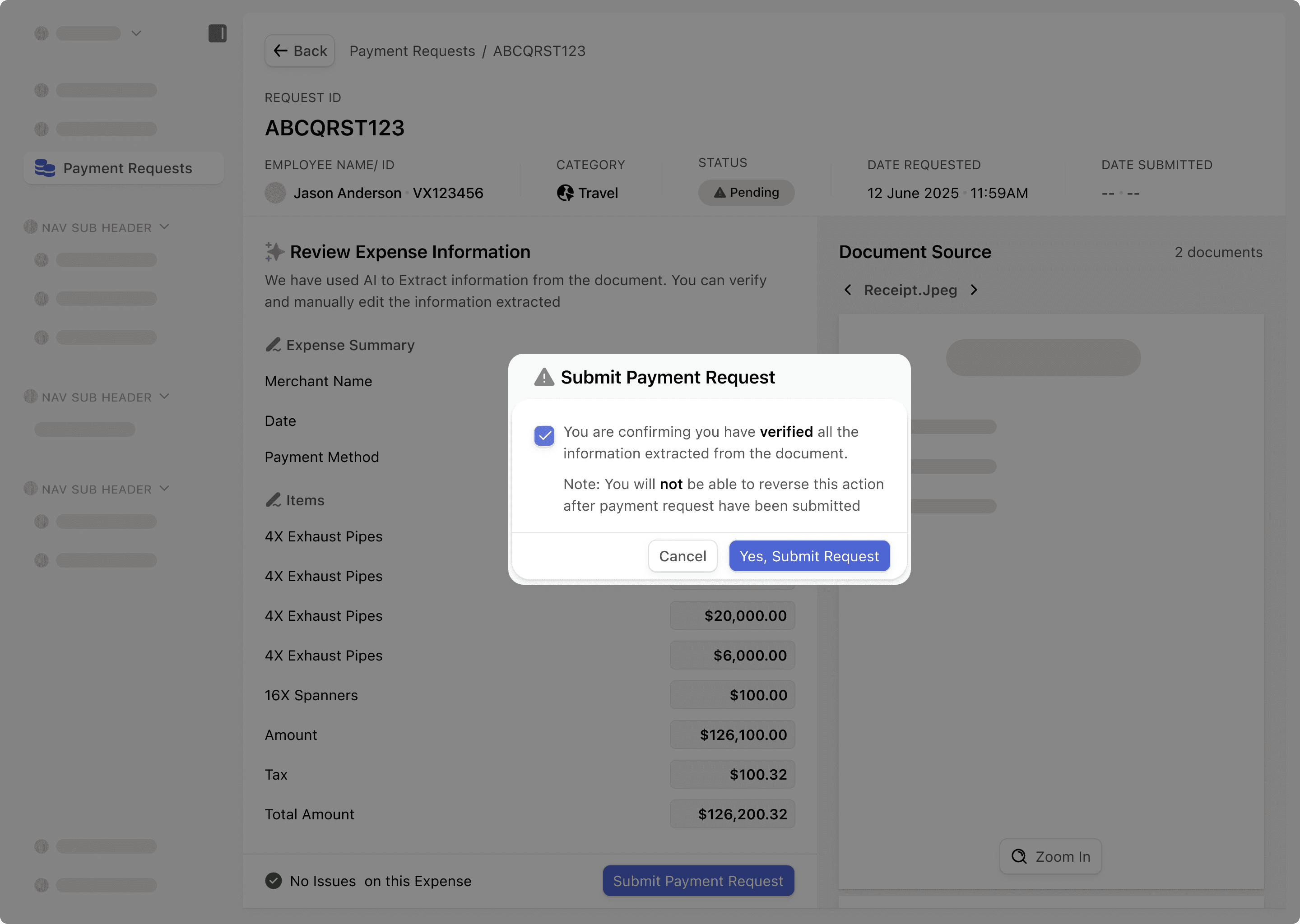Image resolution: width=1300 pixels, height=924 pixels.
Task: Show previous document before Receipt.Jpeg
Action: coord(848,290)
